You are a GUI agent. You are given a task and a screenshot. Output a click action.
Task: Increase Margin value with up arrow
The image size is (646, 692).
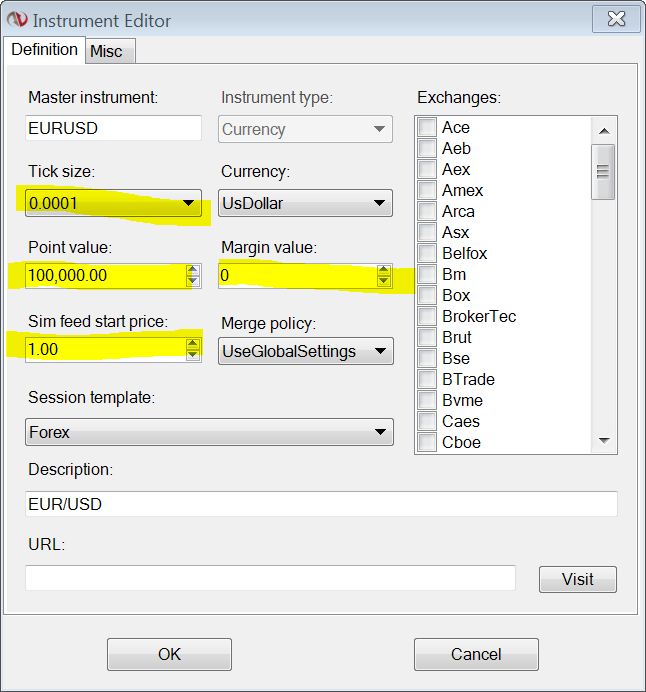point(385,269)
